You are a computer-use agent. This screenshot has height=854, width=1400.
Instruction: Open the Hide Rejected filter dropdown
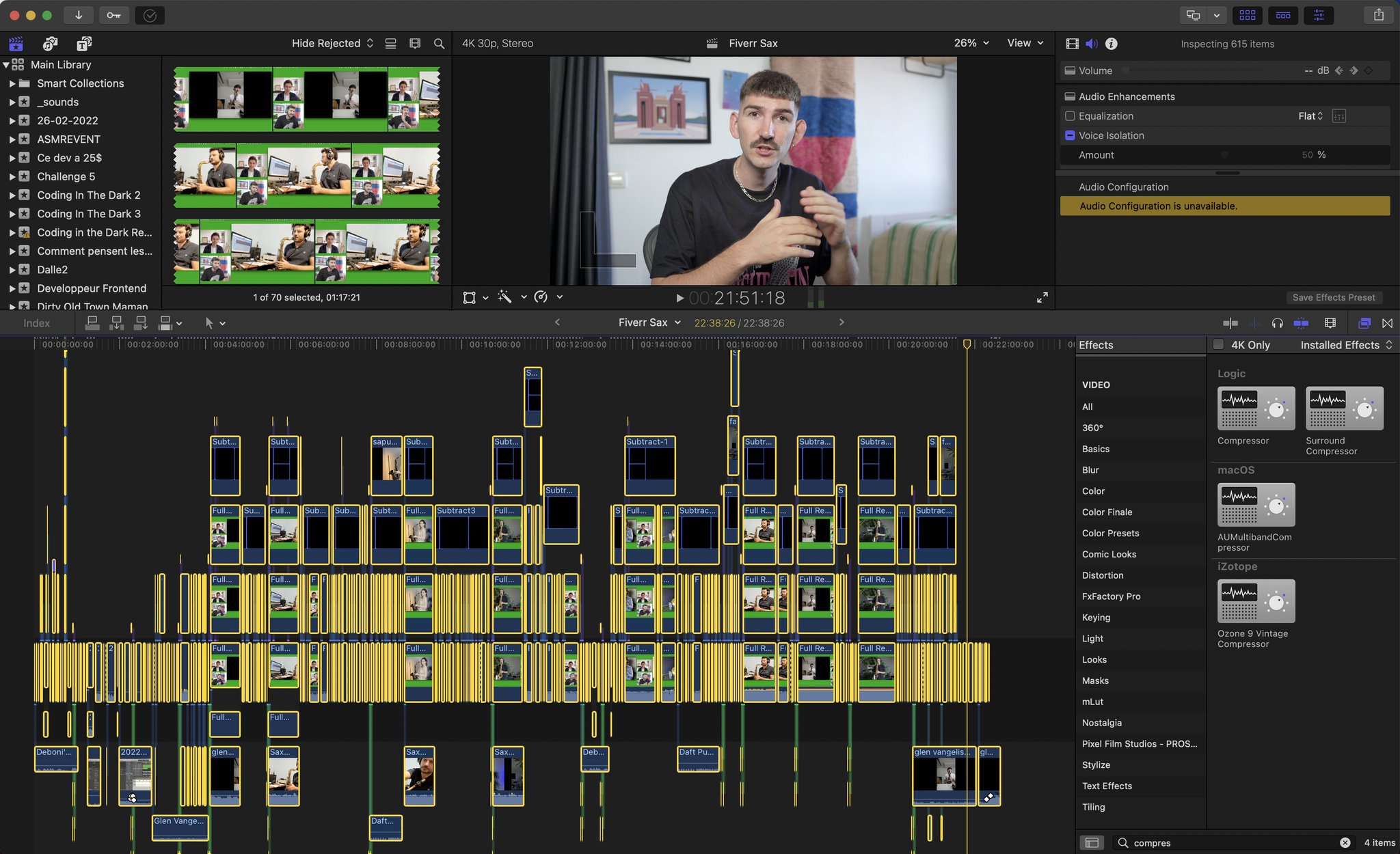tap(332, 43)
